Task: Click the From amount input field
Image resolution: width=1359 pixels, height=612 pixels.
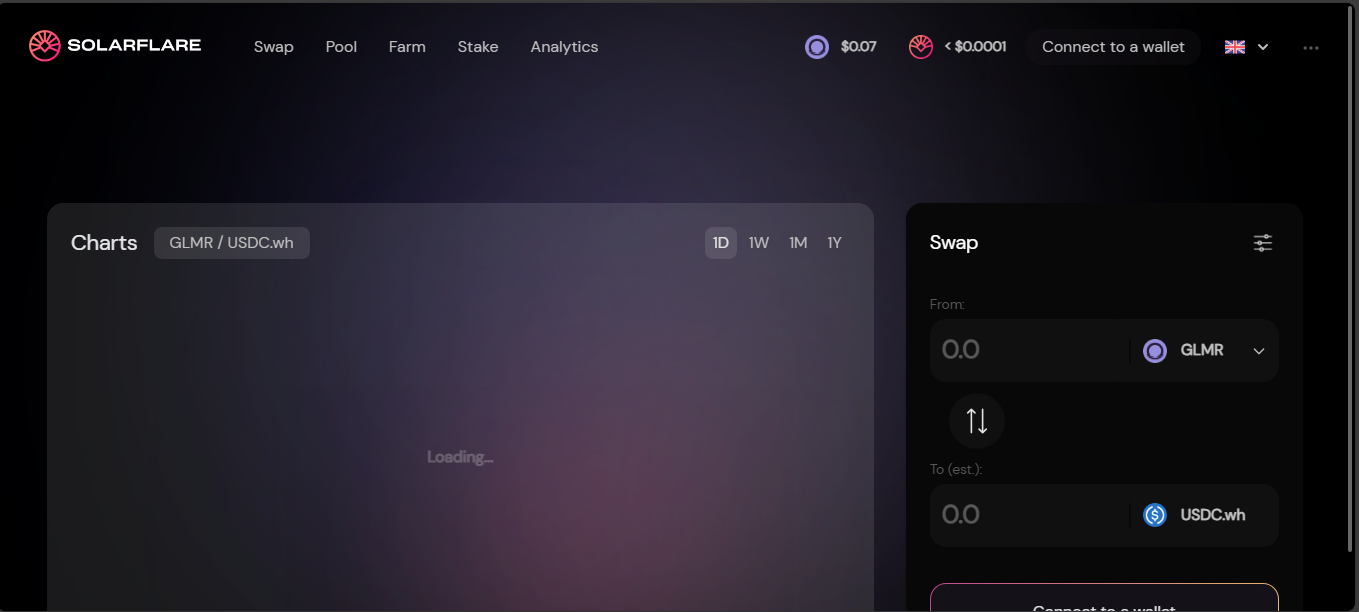Action: click(x=1030, y=350)
